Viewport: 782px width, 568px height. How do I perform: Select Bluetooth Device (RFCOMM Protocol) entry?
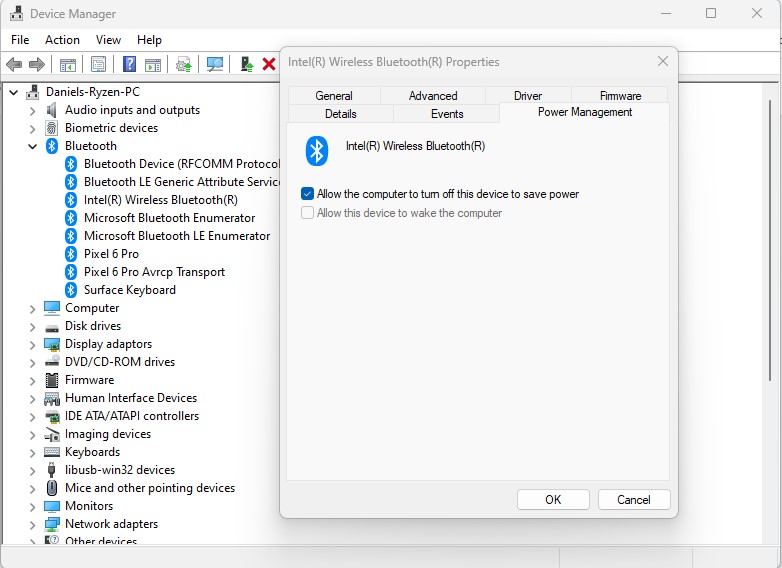182,164
